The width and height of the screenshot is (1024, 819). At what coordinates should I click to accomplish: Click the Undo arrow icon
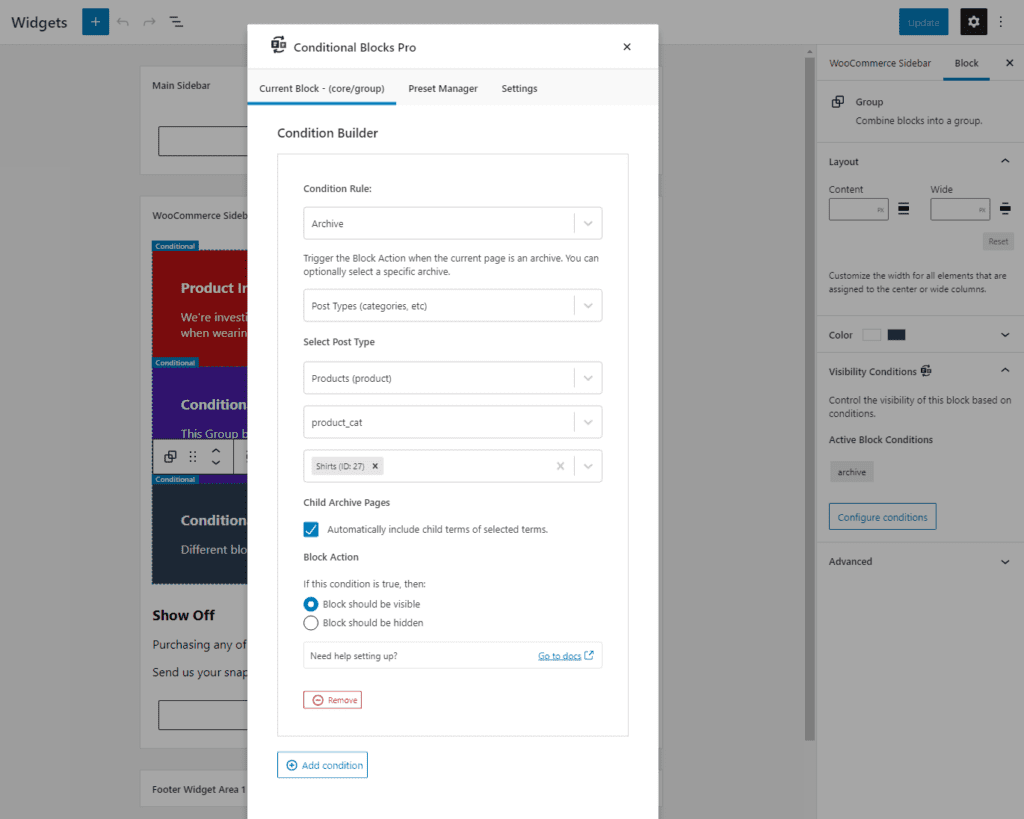coord(122,21)
